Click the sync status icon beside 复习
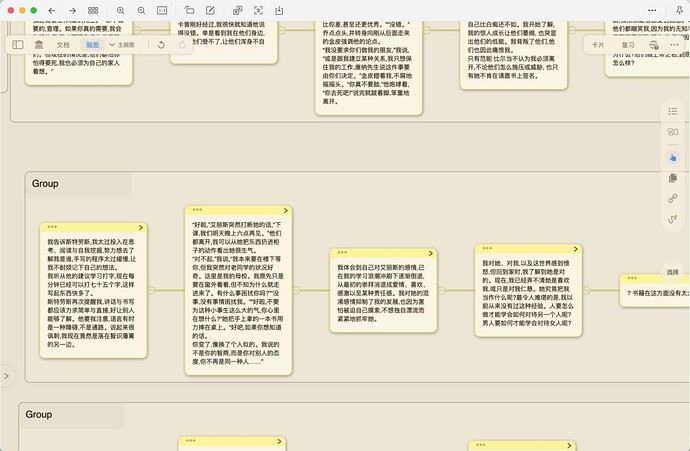The height and width of the screenshot is (451, 690). [x=654, y=45]
